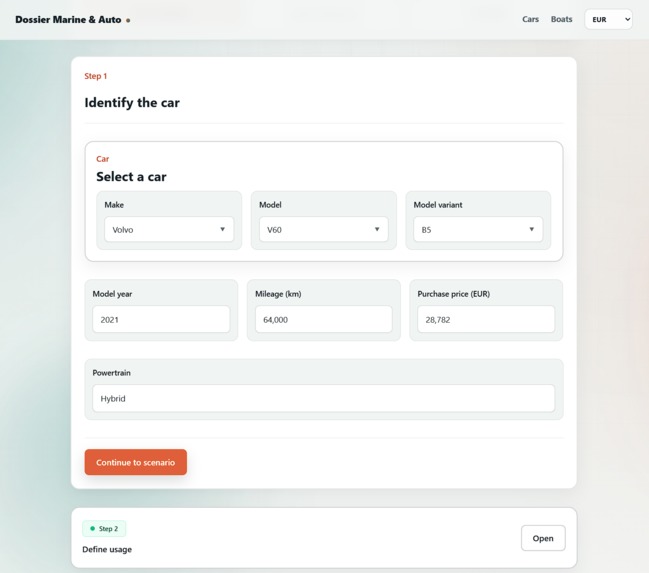
Task: Click the 'Select a car' heading
Action: [131, 177]
